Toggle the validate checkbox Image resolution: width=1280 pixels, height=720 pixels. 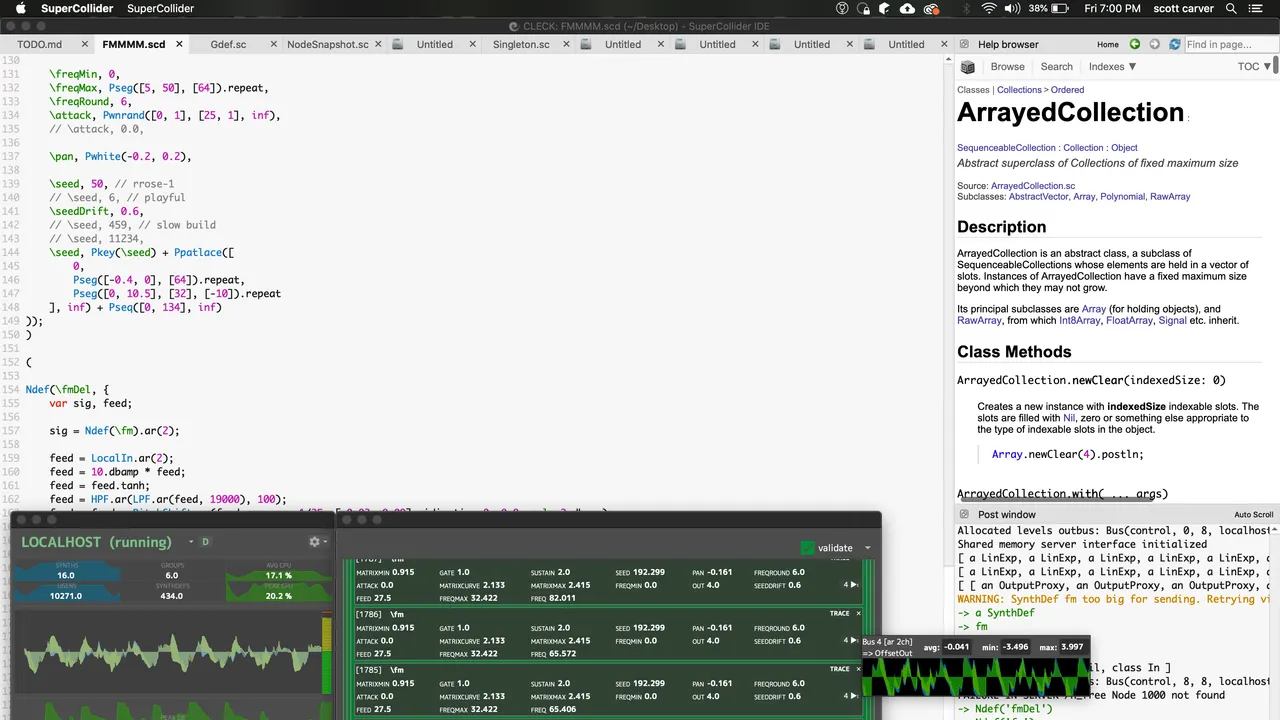[807, 547]
